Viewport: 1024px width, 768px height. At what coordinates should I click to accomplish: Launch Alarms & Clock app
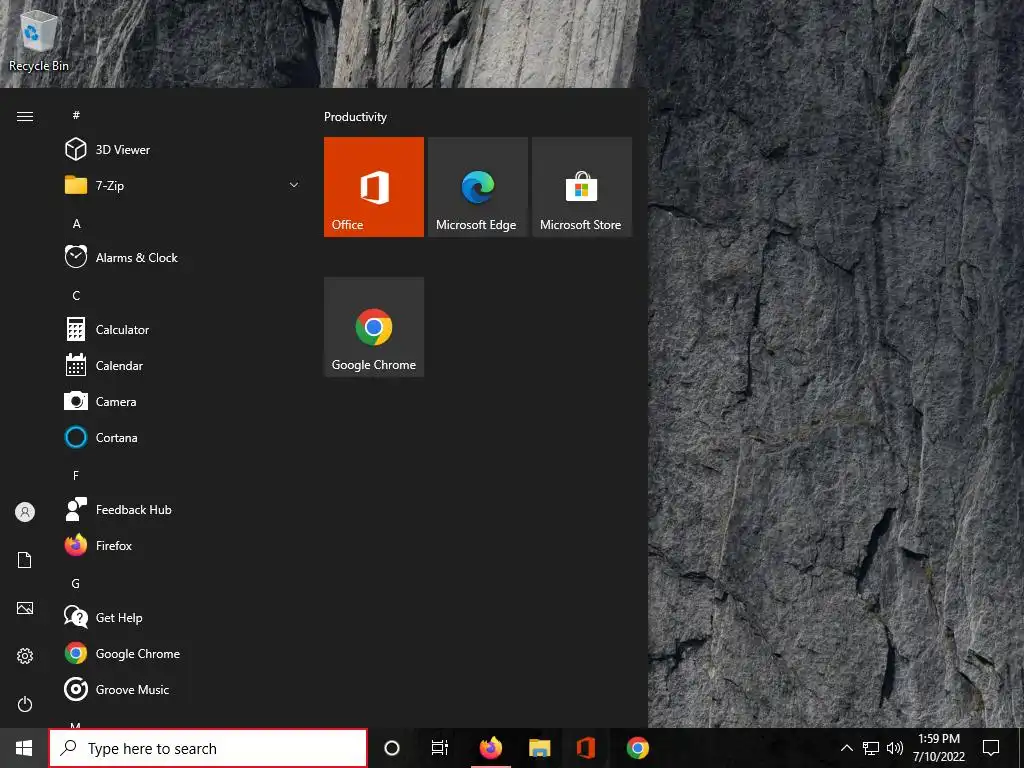183,257
